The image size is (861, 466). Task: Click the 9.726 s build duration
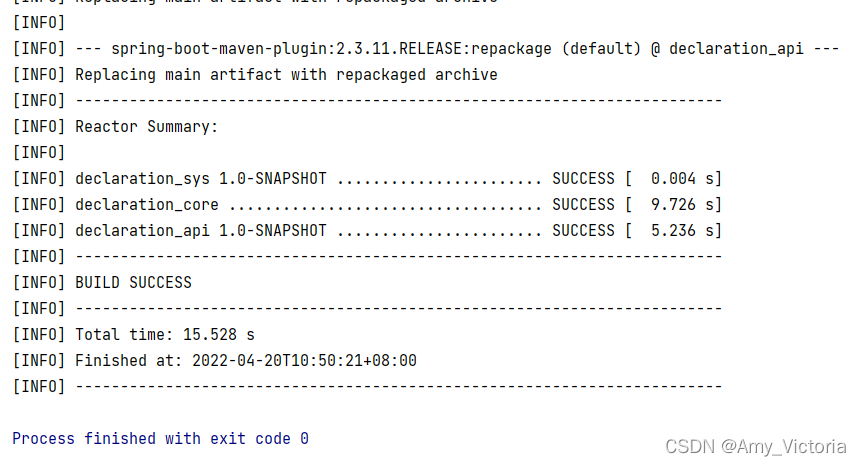pyautogui.click(x=681, y=205)
